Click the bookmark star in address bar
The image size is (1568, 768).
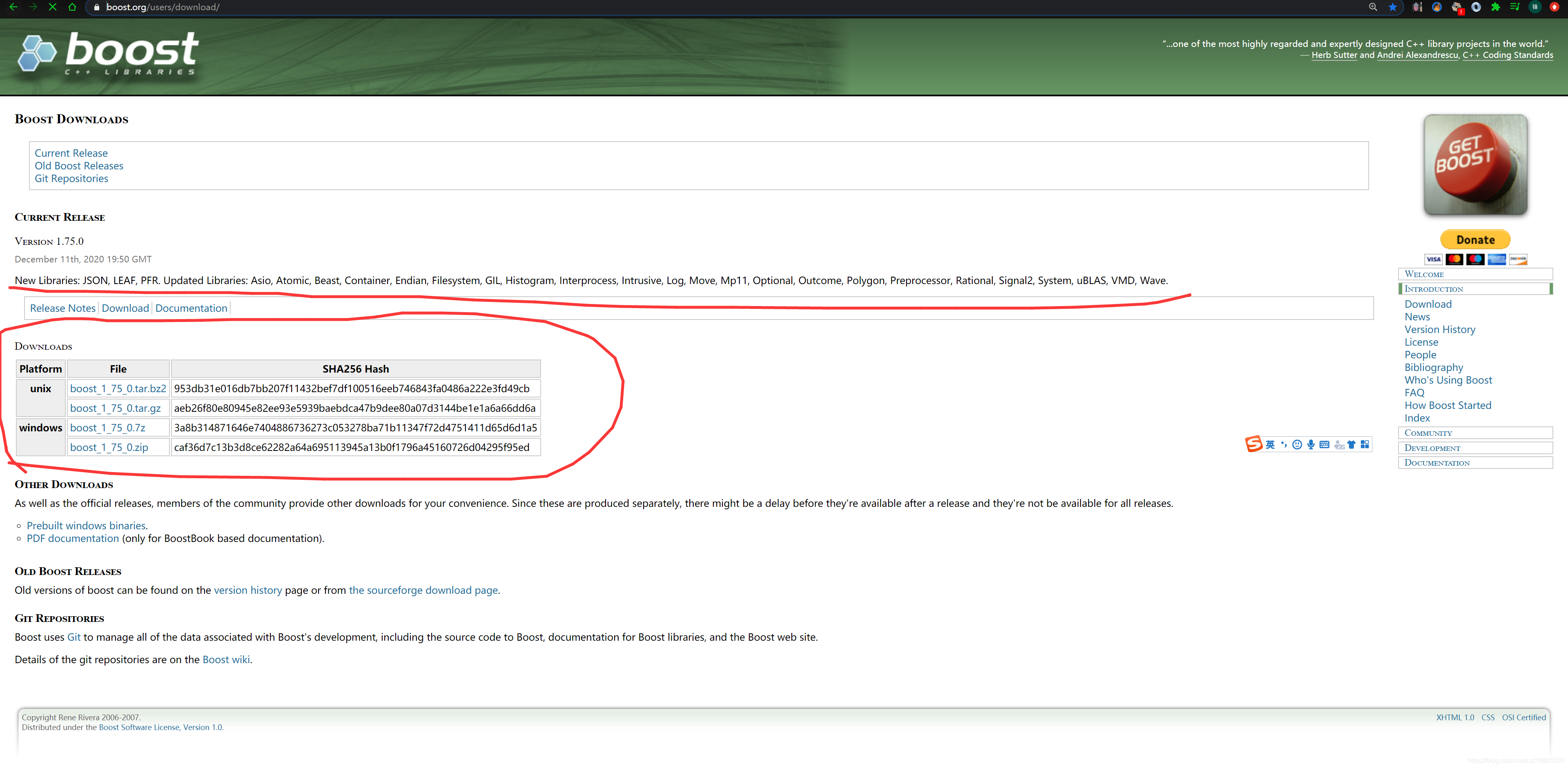[1393, 7]
